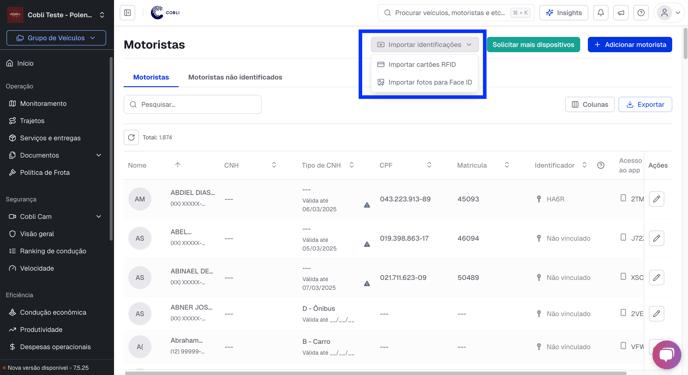Click identifier key icon beside HA6R
This screenshot has width=688, height=375.
(x=539, y=199)
